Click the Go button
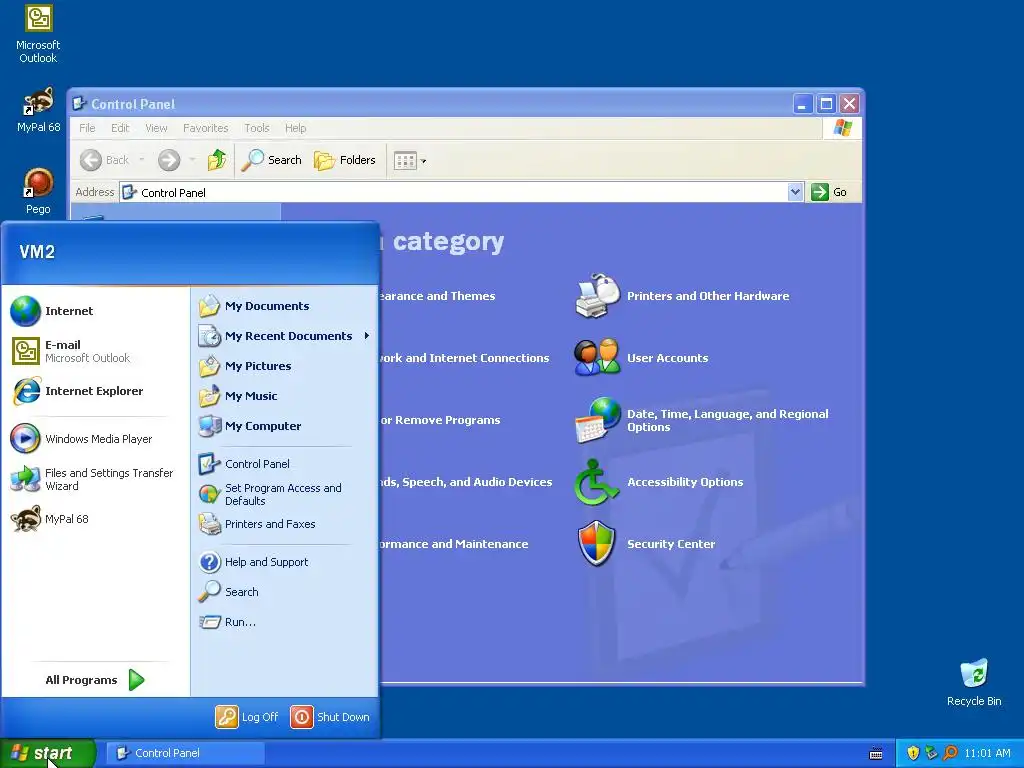 [829, 192]
